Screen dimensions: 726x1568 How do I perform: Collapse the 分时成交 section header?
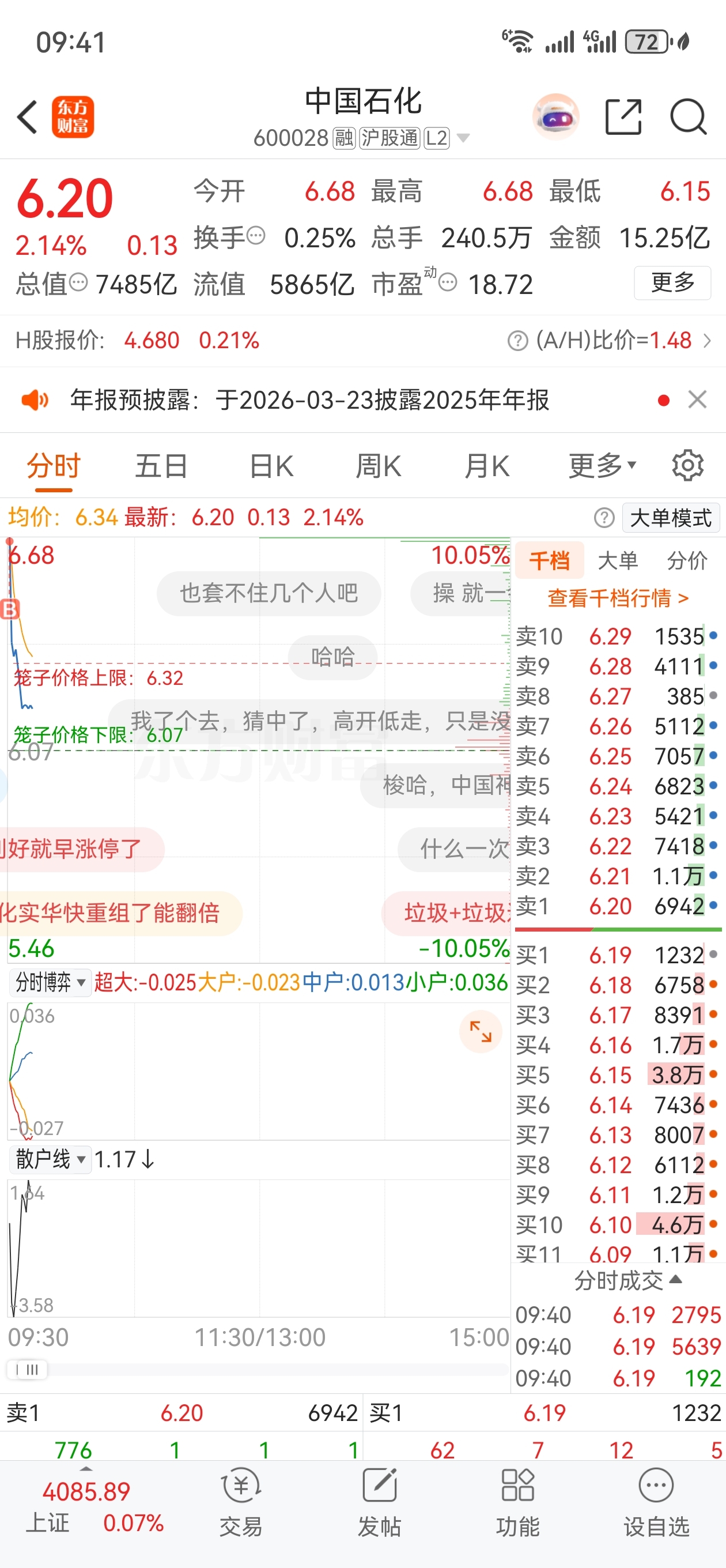(627, 1281)
